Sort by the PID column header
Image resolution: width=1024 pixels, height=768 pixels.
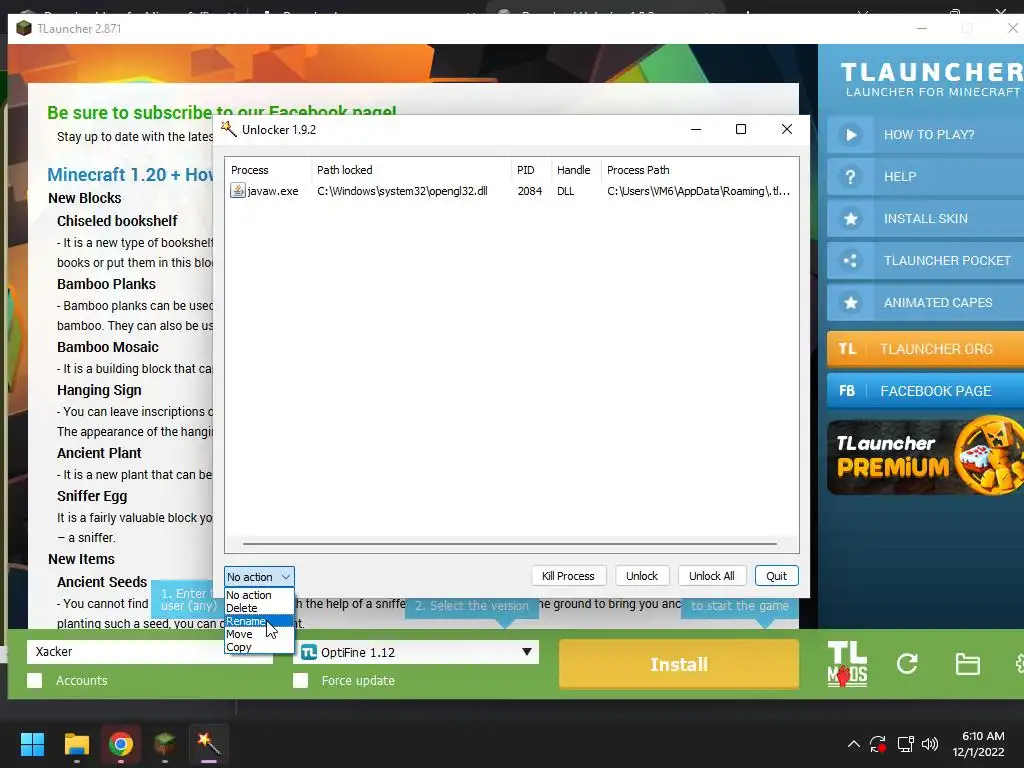pos(532,170)
